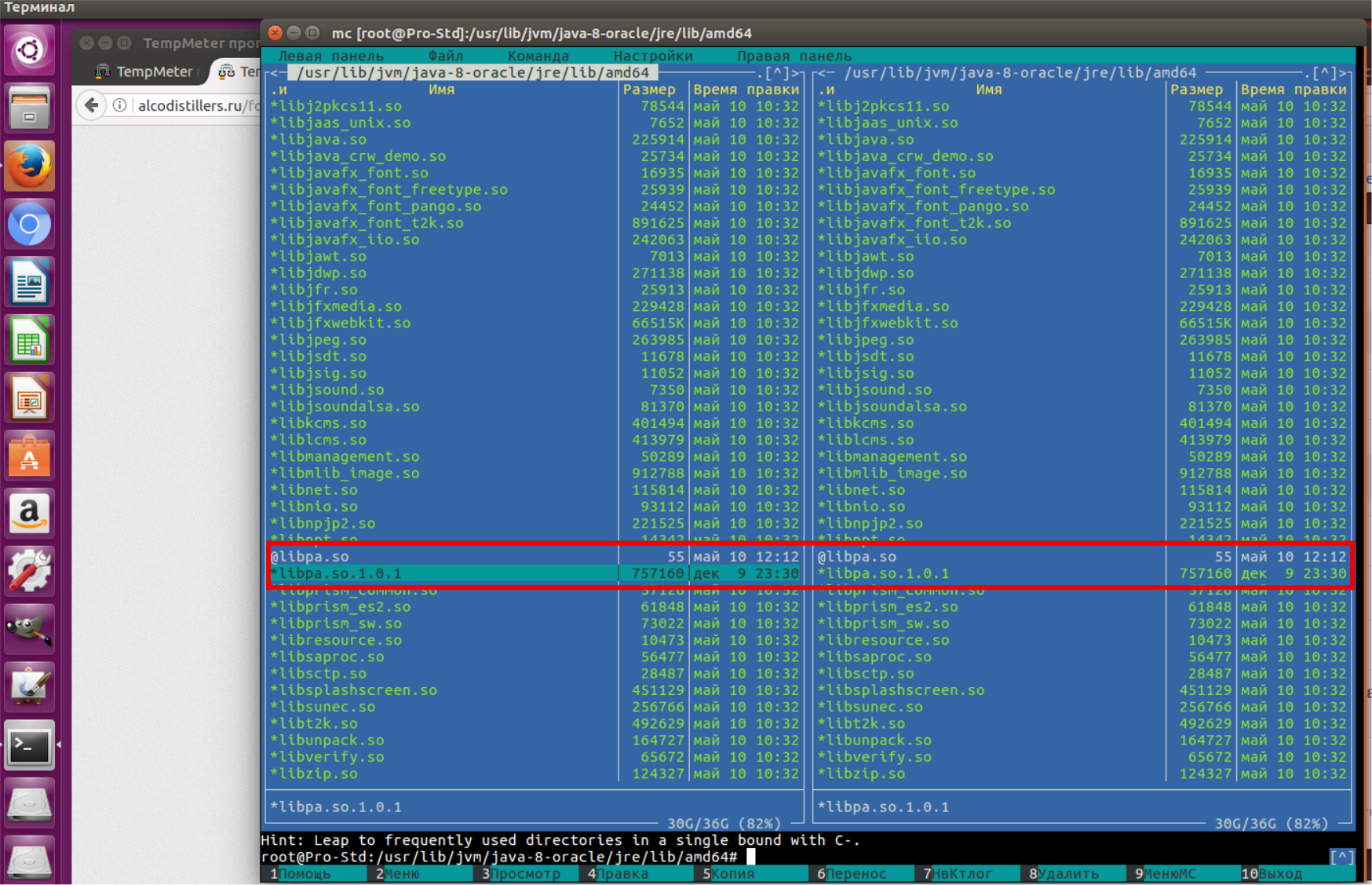Open System Settings wrench-and-gear icon
The image size is (1372, 885).
tap(29, 571)
